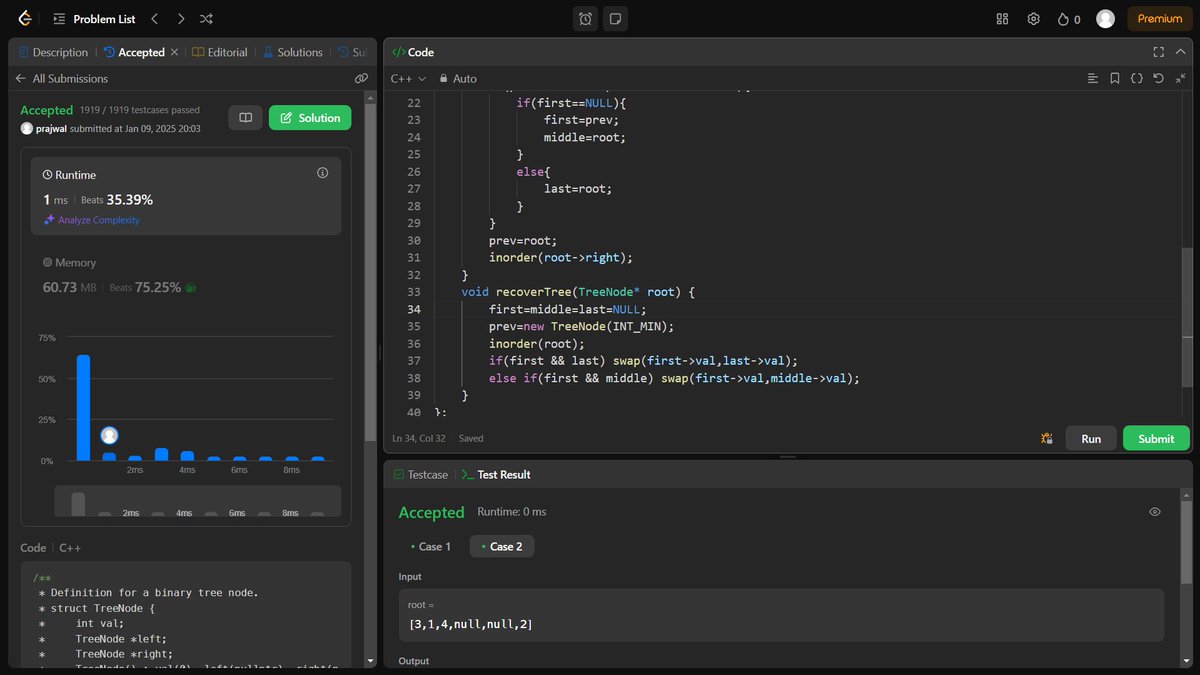Click the Premium button
This screenshot has width=1200, height=675.
pos(1160,18)
